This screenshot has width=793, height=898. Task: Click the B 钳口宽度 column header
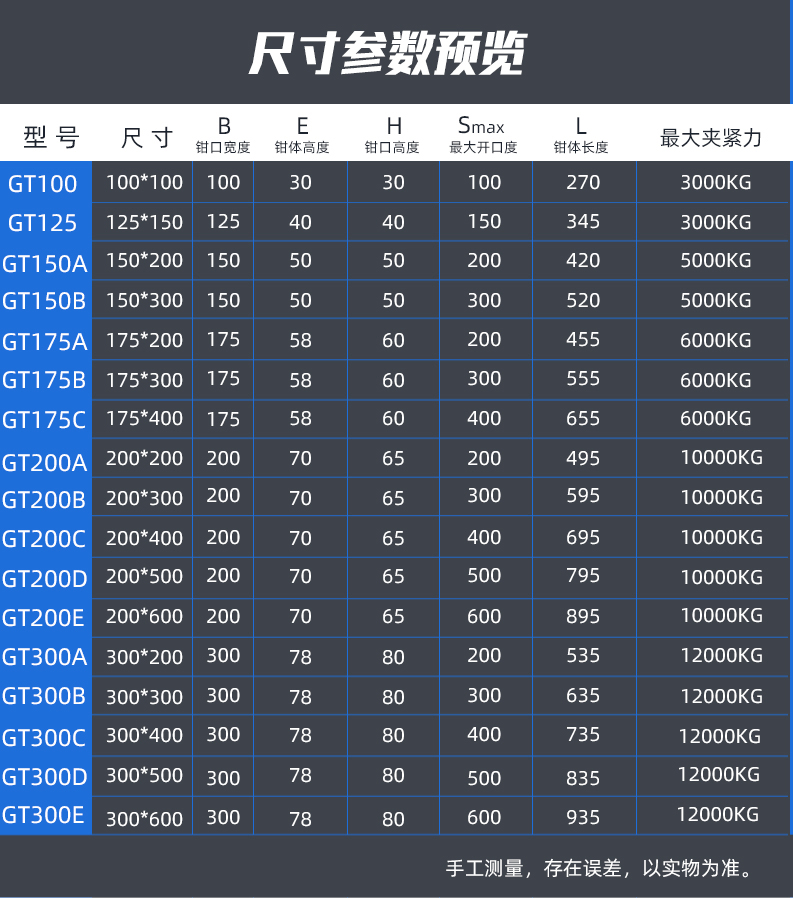[223, 136]
